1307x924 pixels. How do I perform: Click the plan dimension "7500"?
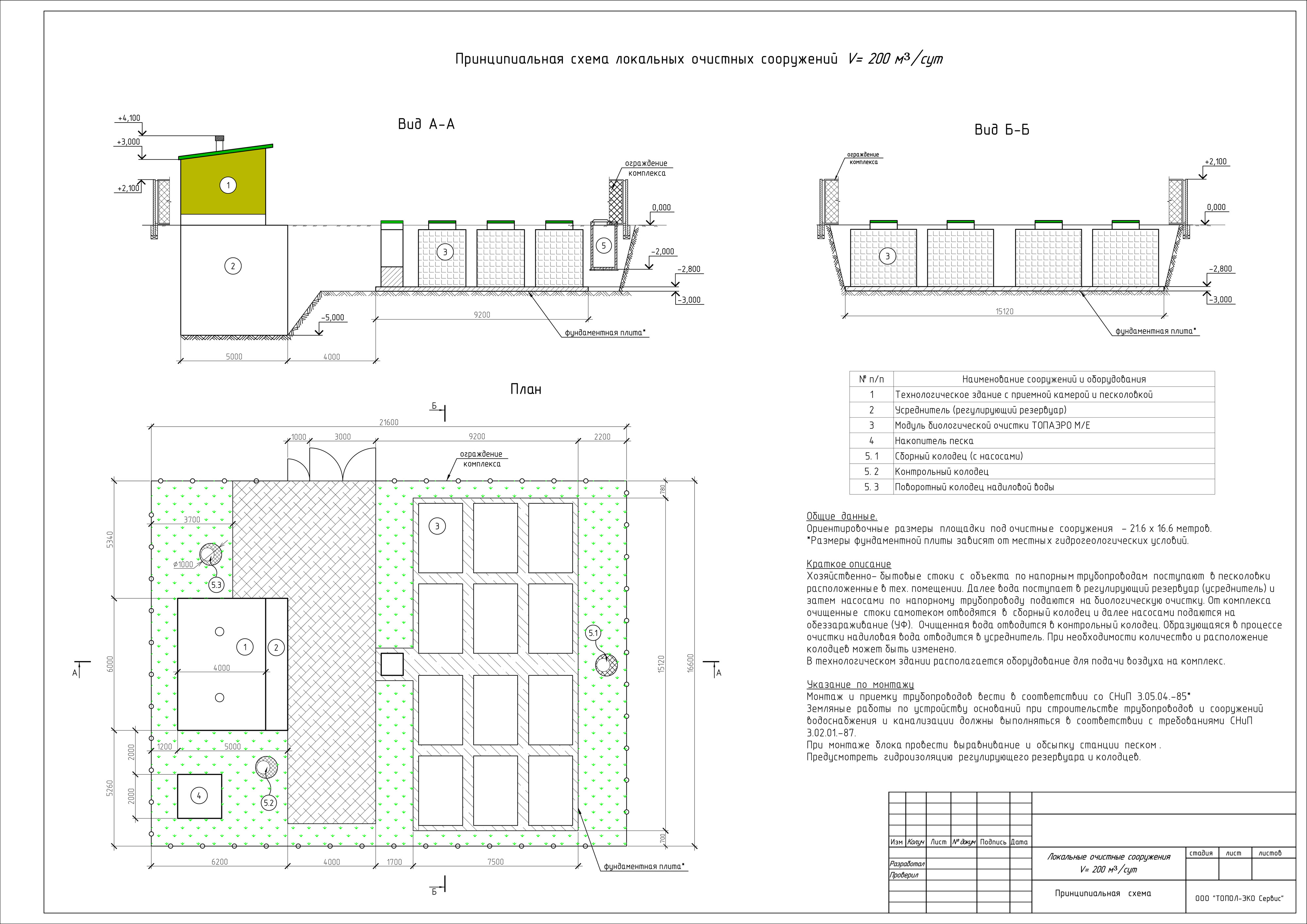pos(496,862)
